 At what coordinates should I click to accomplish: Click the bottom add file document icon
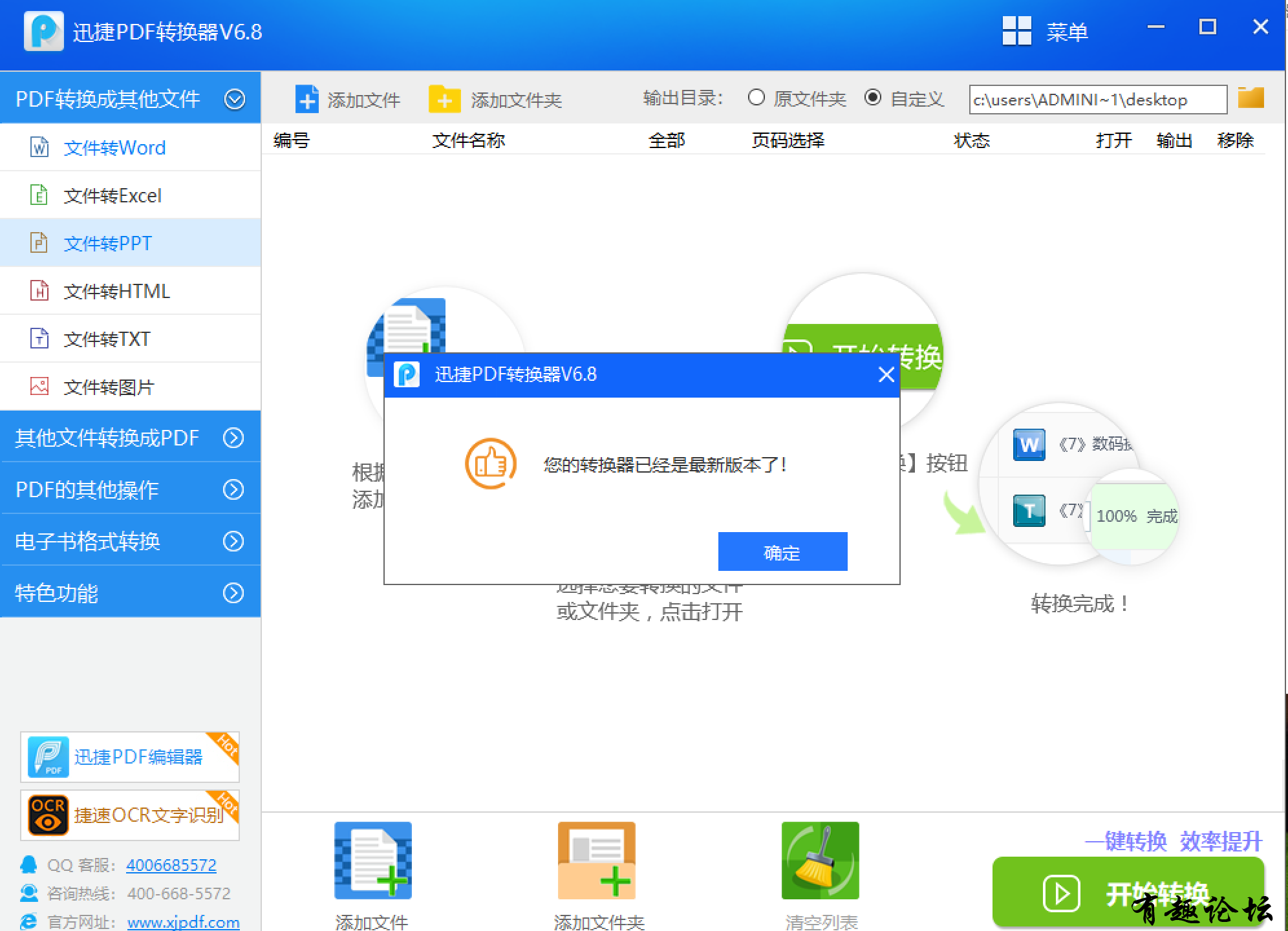(x=372, y=860)
